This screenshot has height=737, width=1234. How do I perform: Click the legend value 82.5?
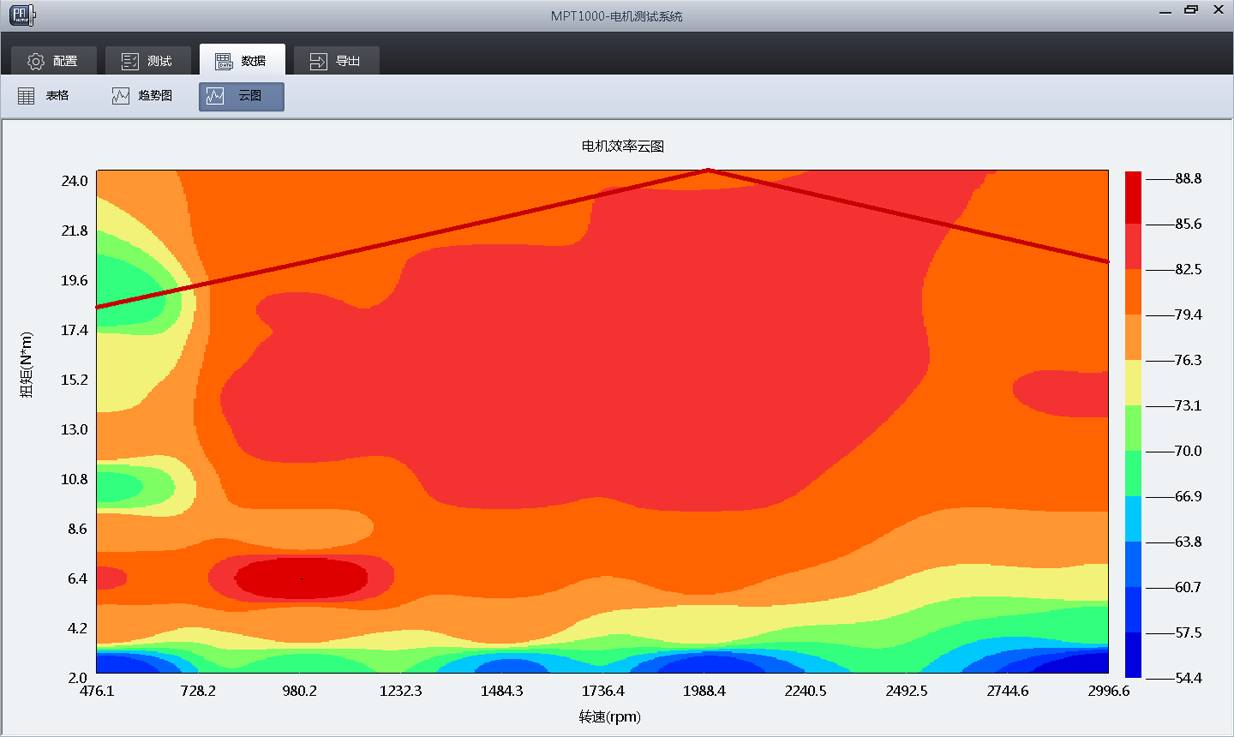pos(1188,269)
